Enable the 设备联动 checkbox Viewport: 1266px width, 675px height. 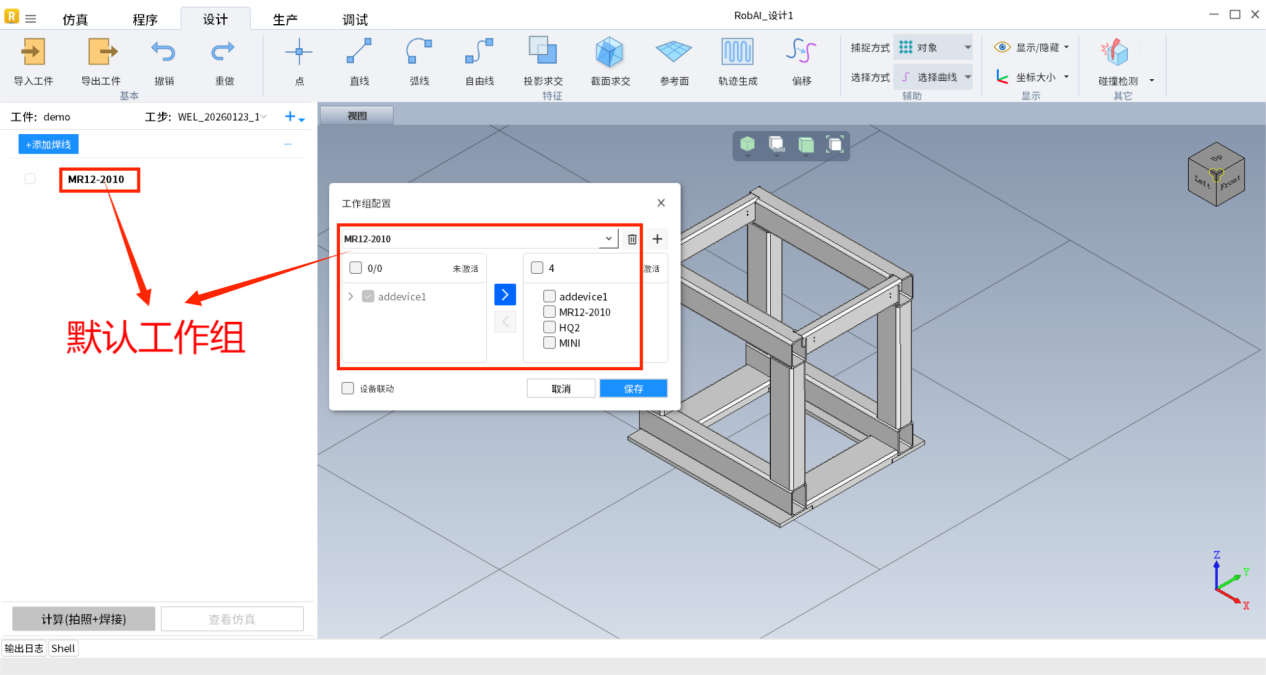coord(348,388)
